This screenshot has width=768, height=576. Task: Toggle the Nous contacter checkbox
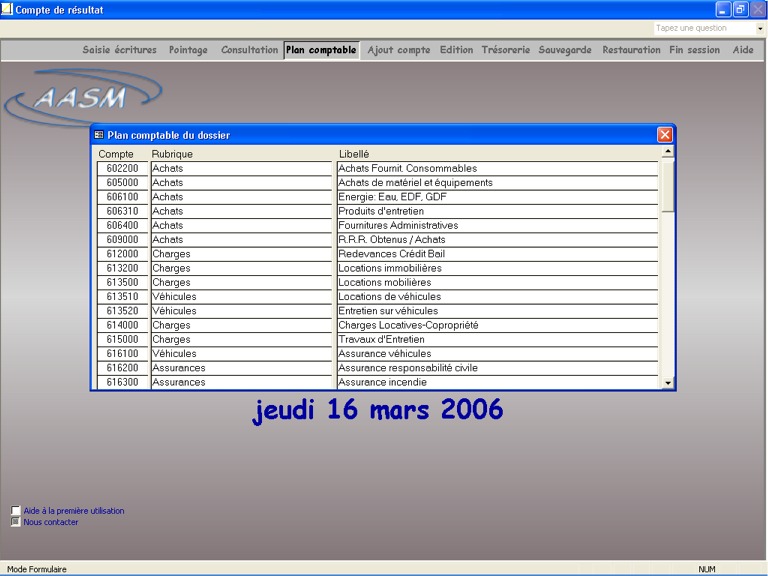point(16,522)
